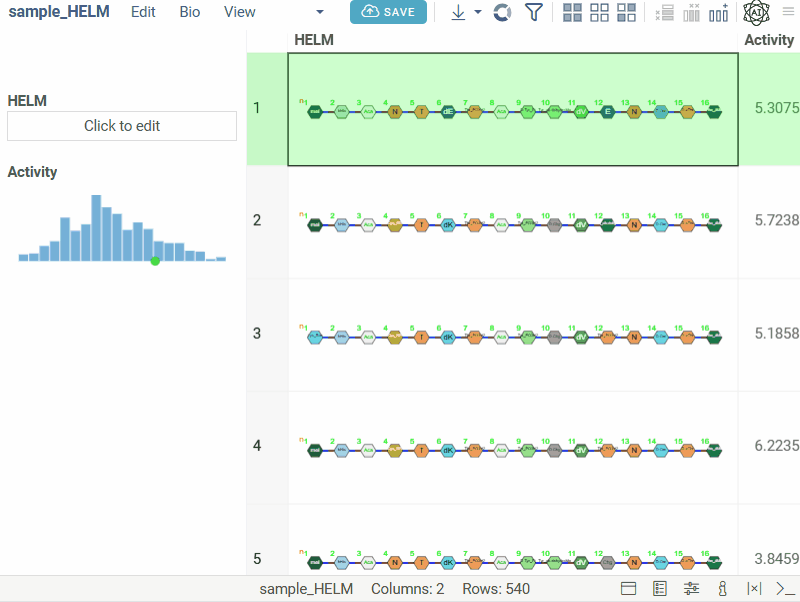Image resolution: width=800 pixels, height=602 pixels.
Task: Toggle the variables |x| panel
Action: tap(754, 589)
